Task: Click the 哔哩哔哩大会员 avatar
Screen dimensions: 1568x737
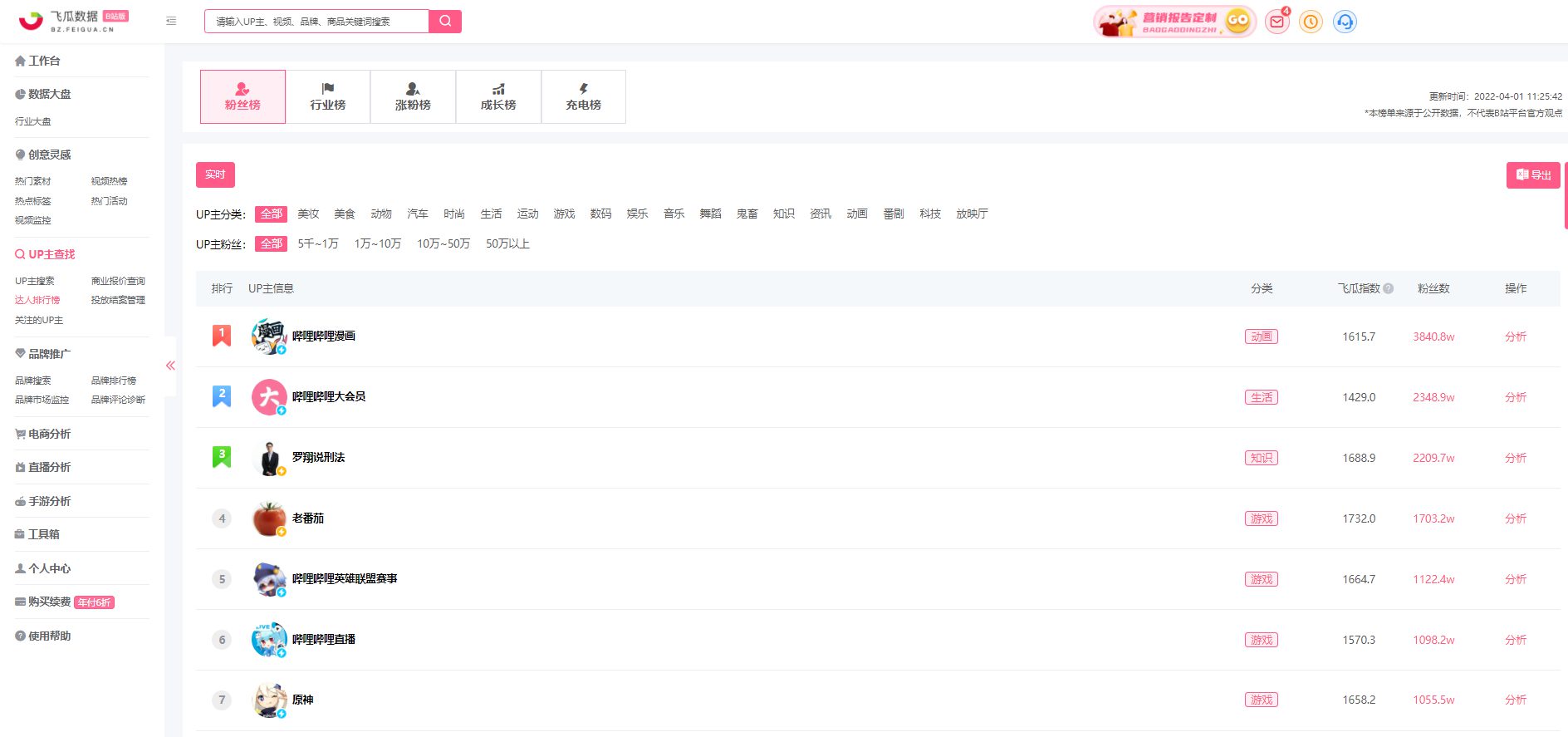Action: click(269, 396)
